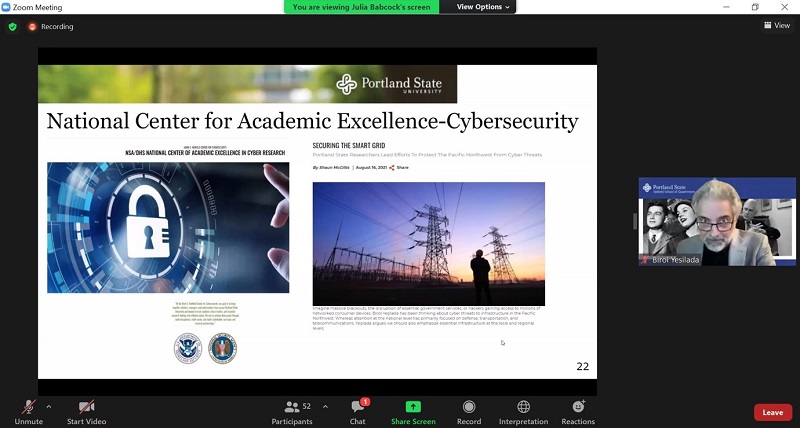The height and width of the screenshot is (428, 800).
Task: Start video camera
Action: [x=86, y=412]
